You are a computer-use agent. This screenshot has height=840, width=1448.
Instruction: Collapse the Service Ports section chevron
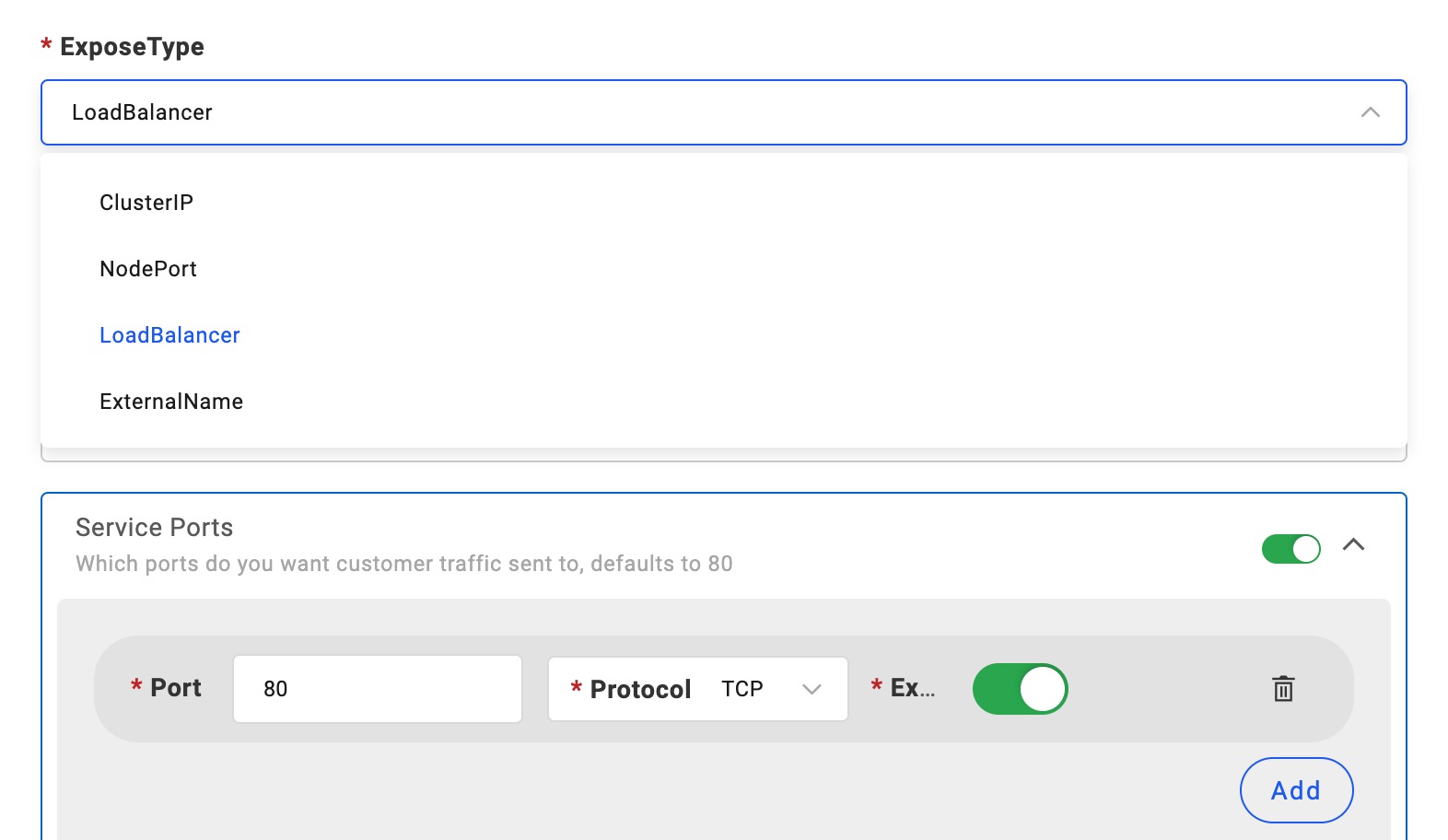(x=1353, y=545)
